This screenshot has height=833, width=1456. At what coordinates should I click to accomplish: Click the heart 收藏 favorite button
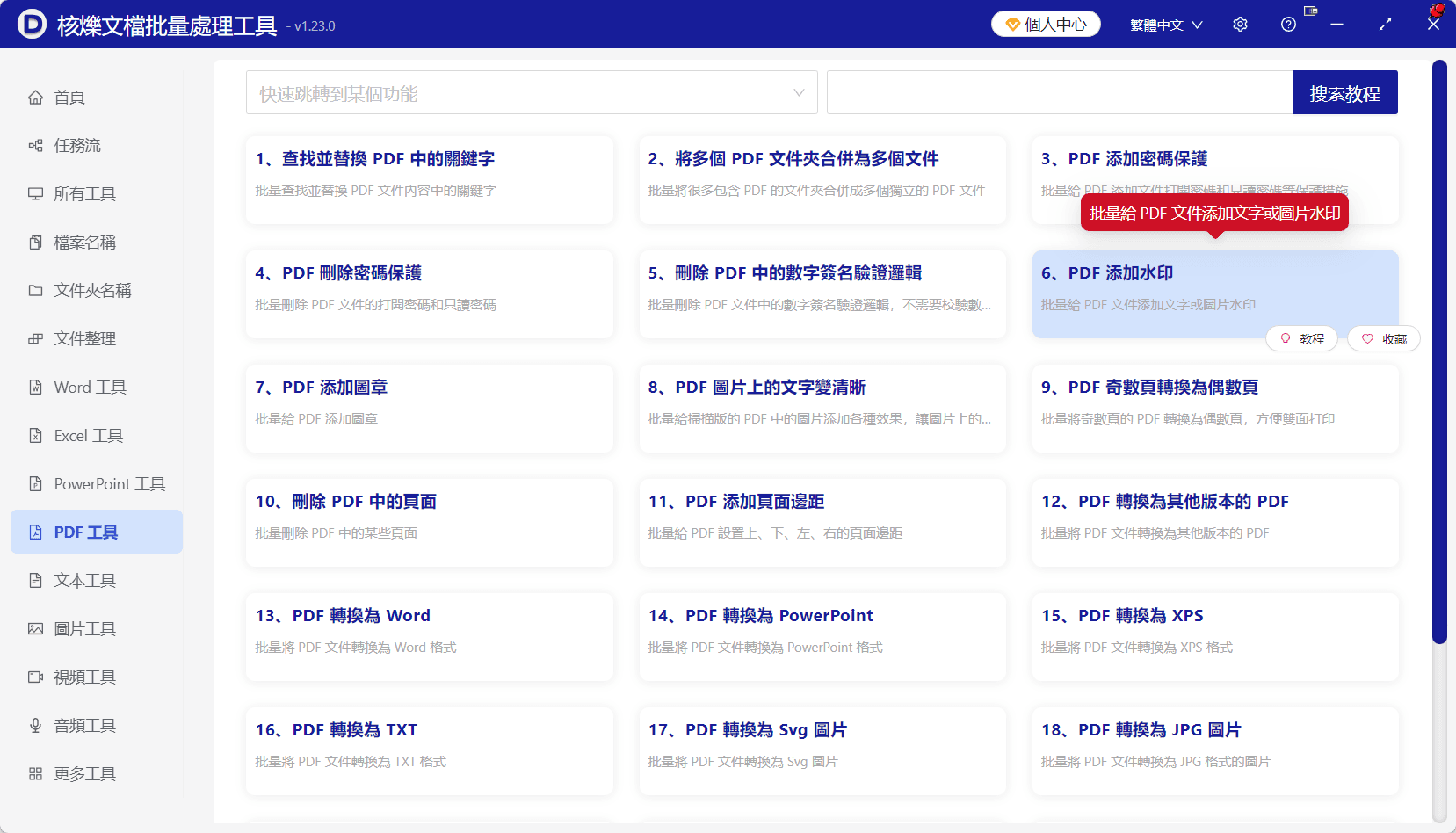(1384, 338)
